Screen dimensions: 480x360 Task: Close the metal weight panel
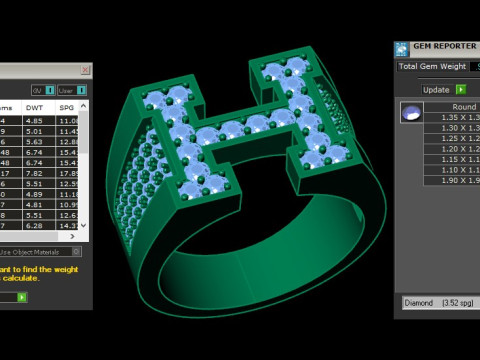85,70
